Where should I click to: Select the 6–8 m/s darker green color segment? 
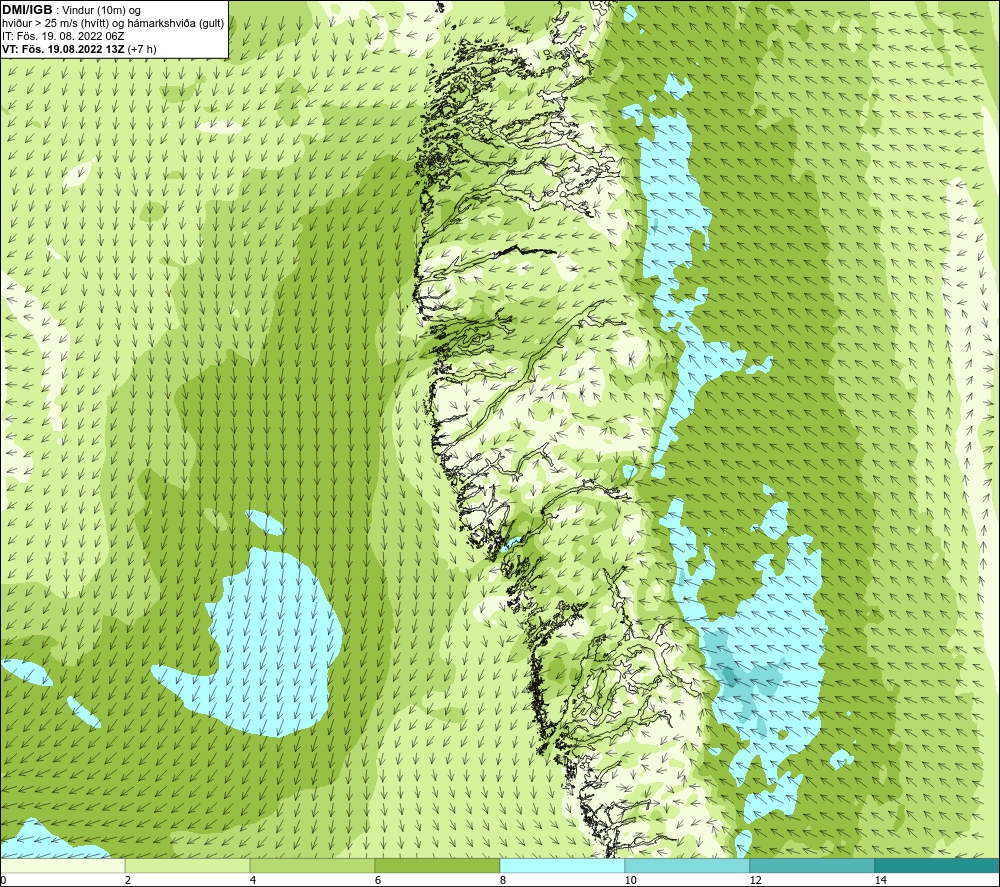(x=438, y=866)
